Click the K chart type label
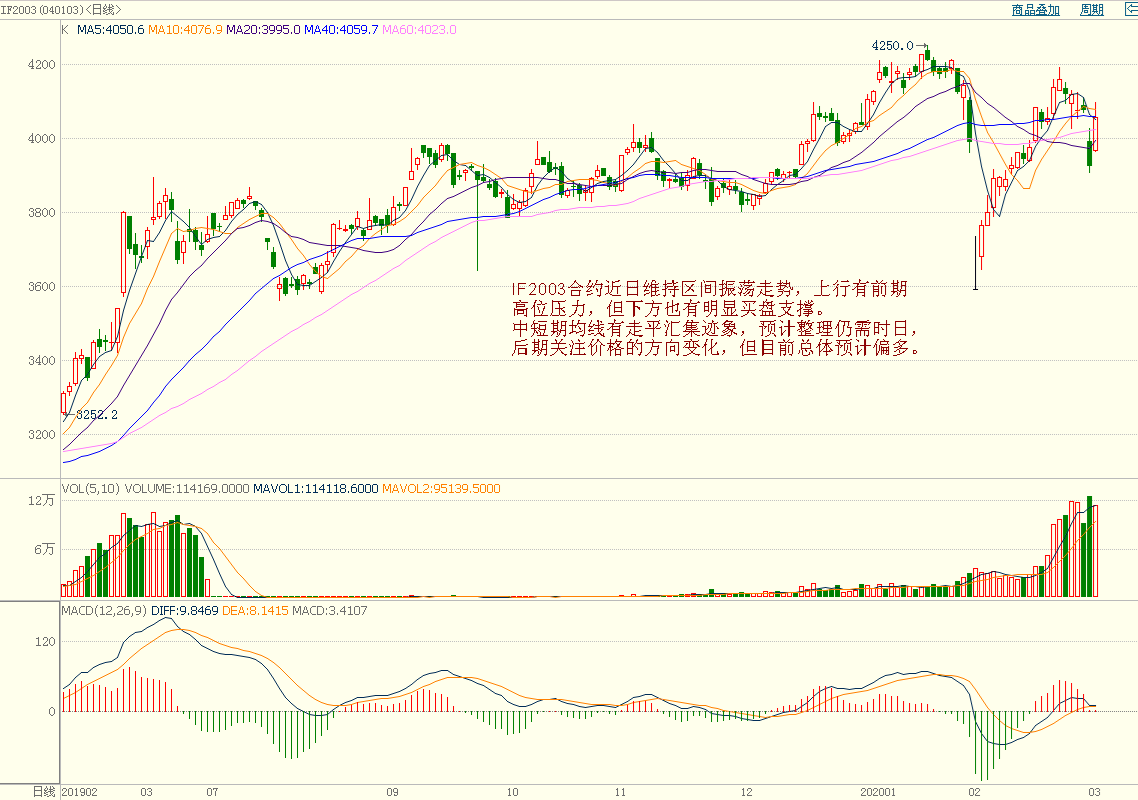This screenshot has width=1138, height=800. pyautogui.click(x=65, y=30)
